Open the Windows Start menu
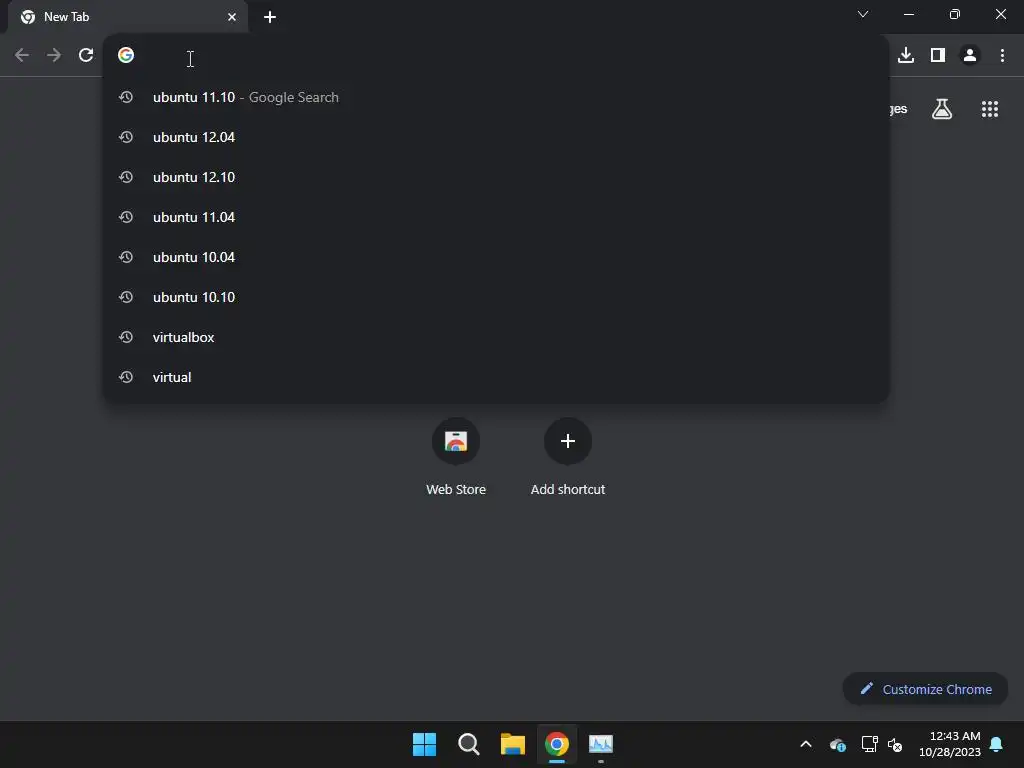This screenshot has width=1024, height=768. point(424,744)
